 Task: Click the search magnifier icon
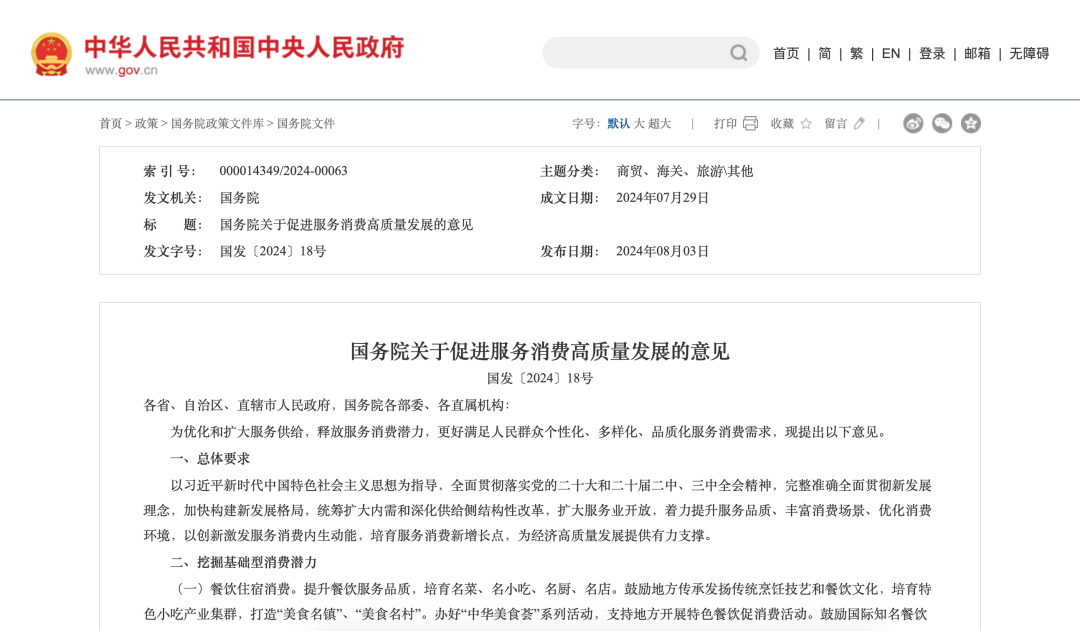[737, 52]
